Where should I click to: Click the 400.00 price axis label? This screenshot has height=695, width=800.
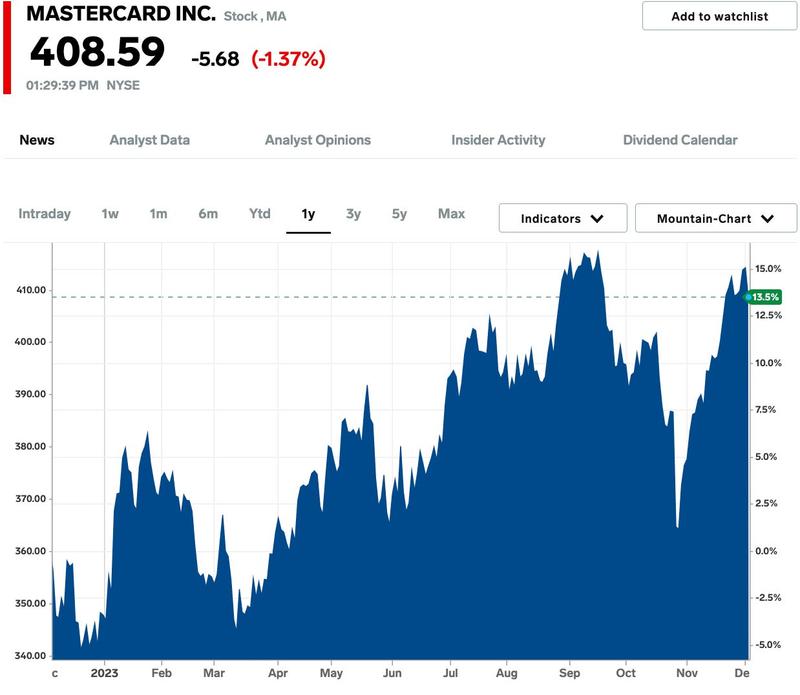[x=30, y=342]
